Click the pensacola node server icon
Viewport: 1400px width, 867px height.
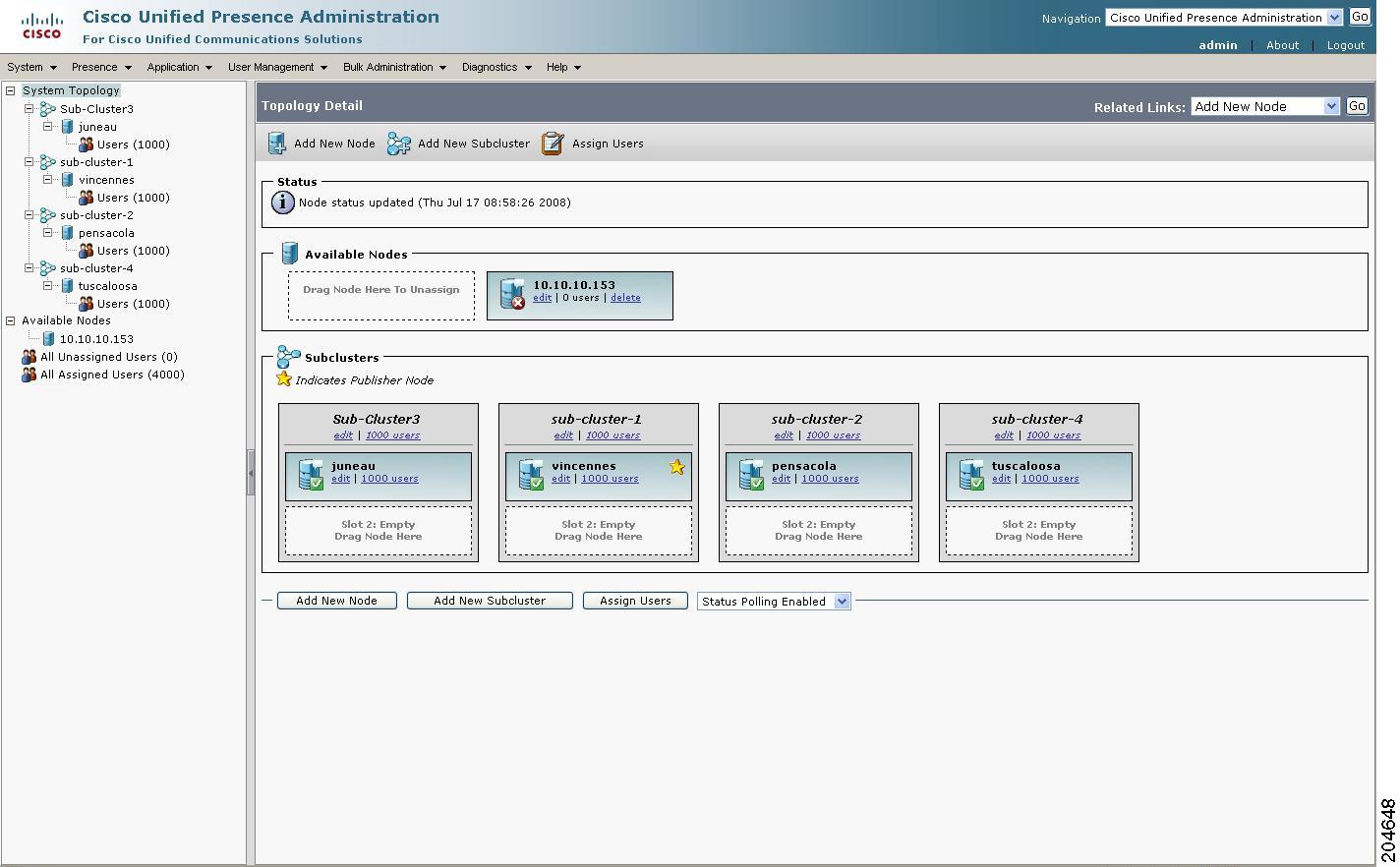tap(751, 475)
